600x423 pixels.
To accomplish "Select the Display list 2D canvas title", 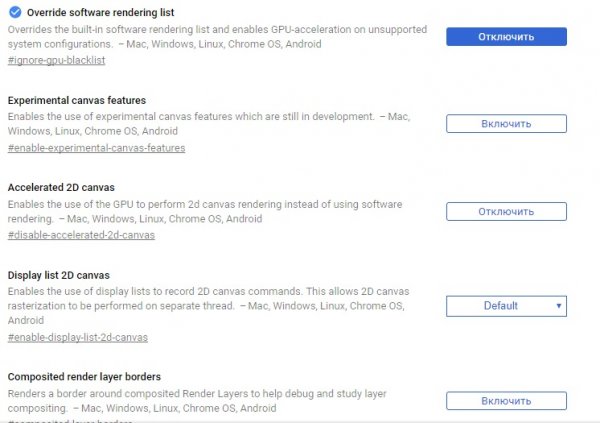I will pos(58,275).
